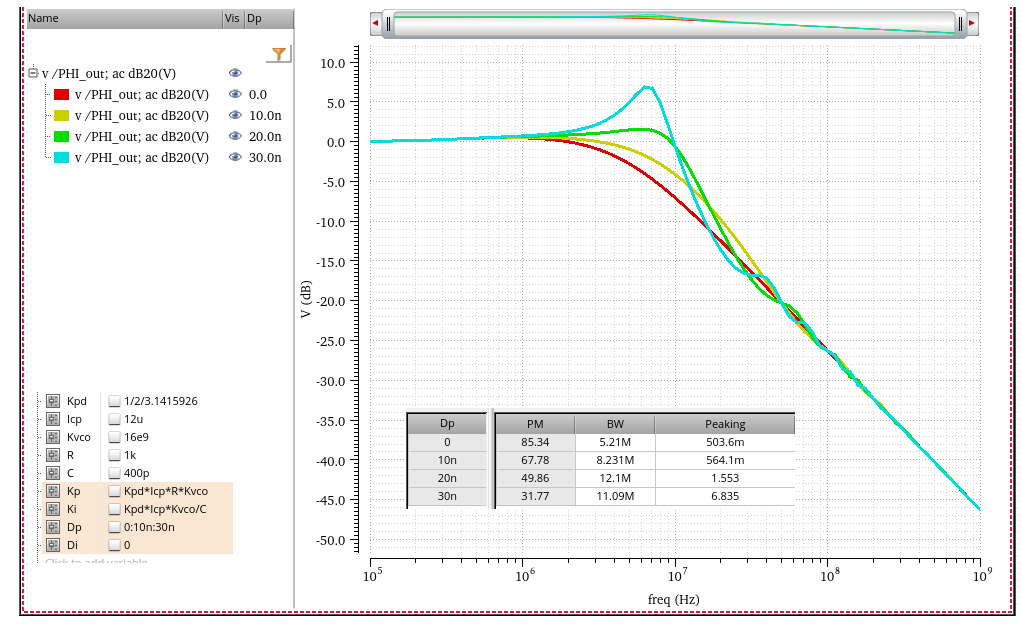This screenshot has height=628, width=1022.
Task: Click the Di variable icon
Action: pos(53,545)
